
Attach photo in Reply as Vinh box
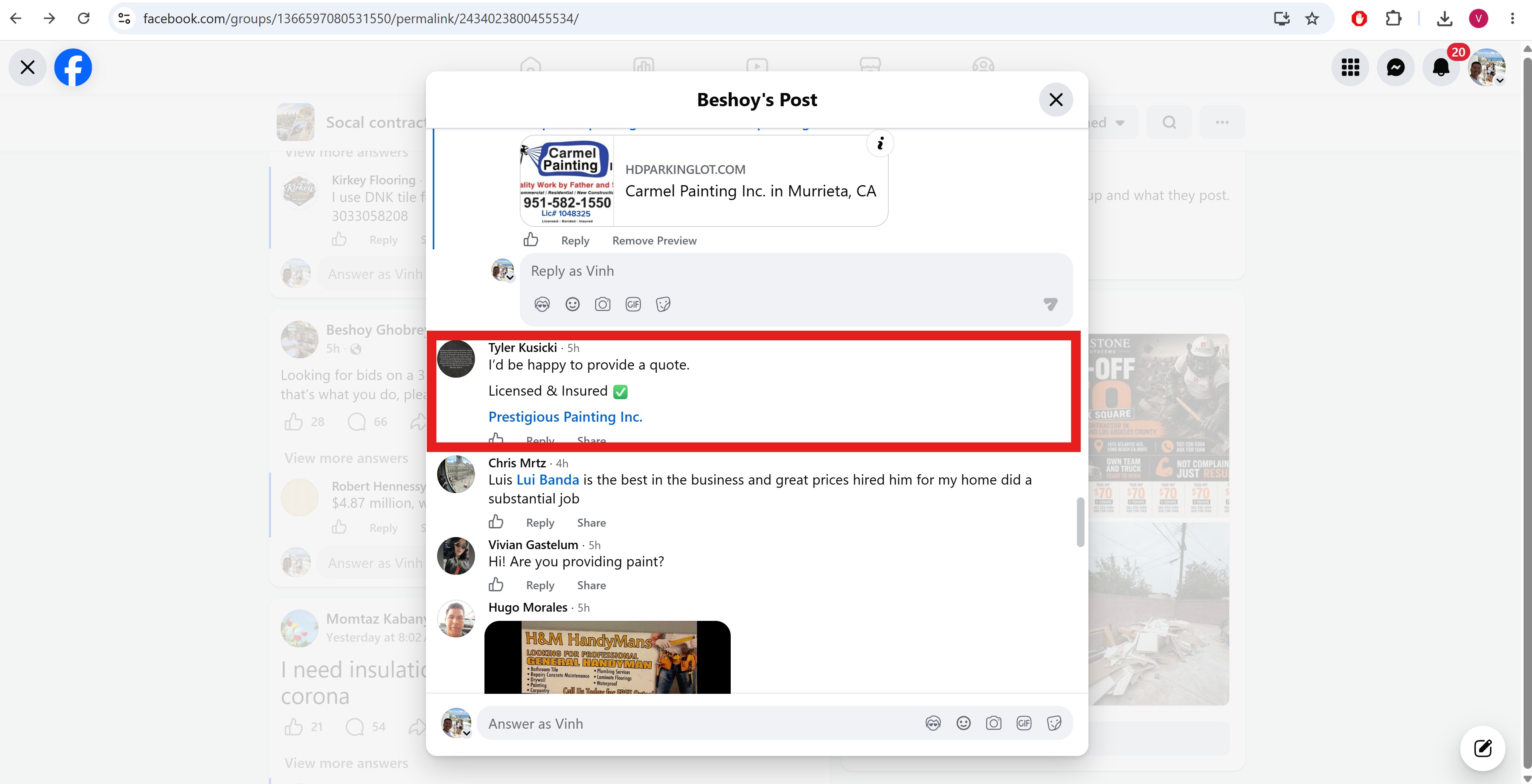pos(602,304)
